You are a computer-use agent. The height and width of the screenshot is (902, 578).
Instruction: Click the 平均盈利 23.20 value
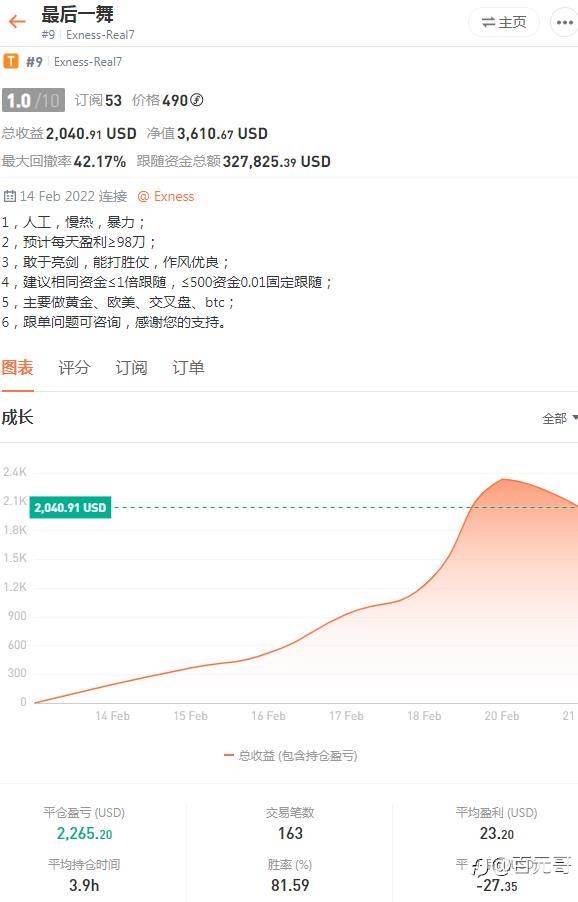tap(497, 833)
